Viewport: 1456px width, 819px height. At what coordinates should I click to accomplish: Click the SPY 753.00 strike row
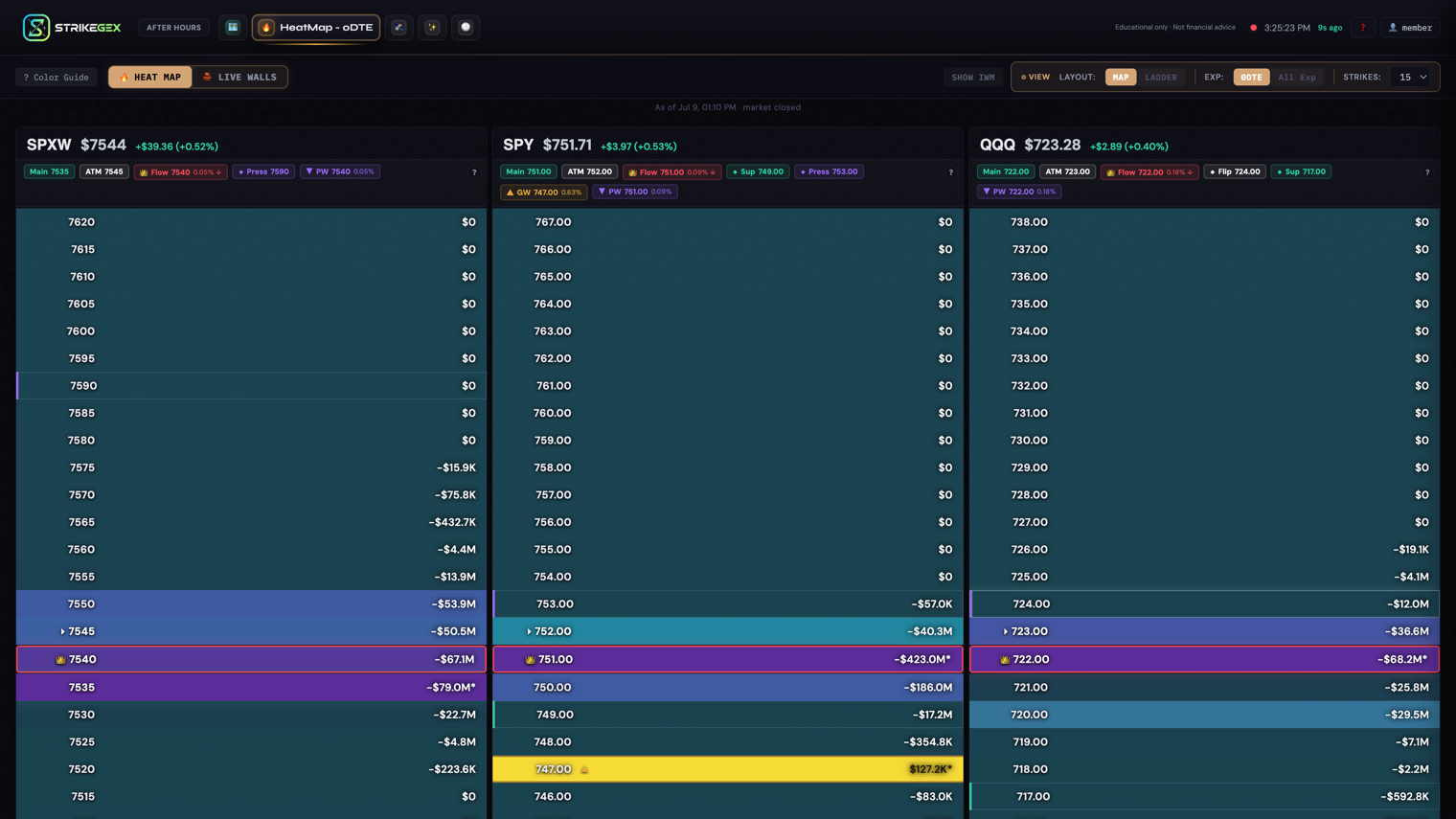click(x=728, y=604)
